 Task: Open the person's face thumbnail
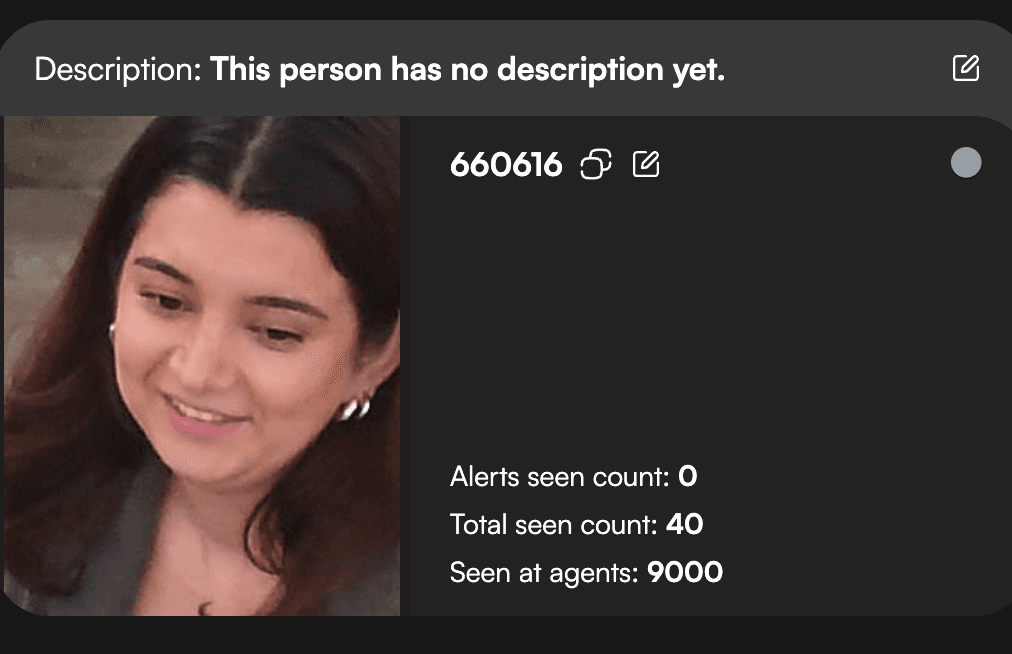(x=202, y=365)
